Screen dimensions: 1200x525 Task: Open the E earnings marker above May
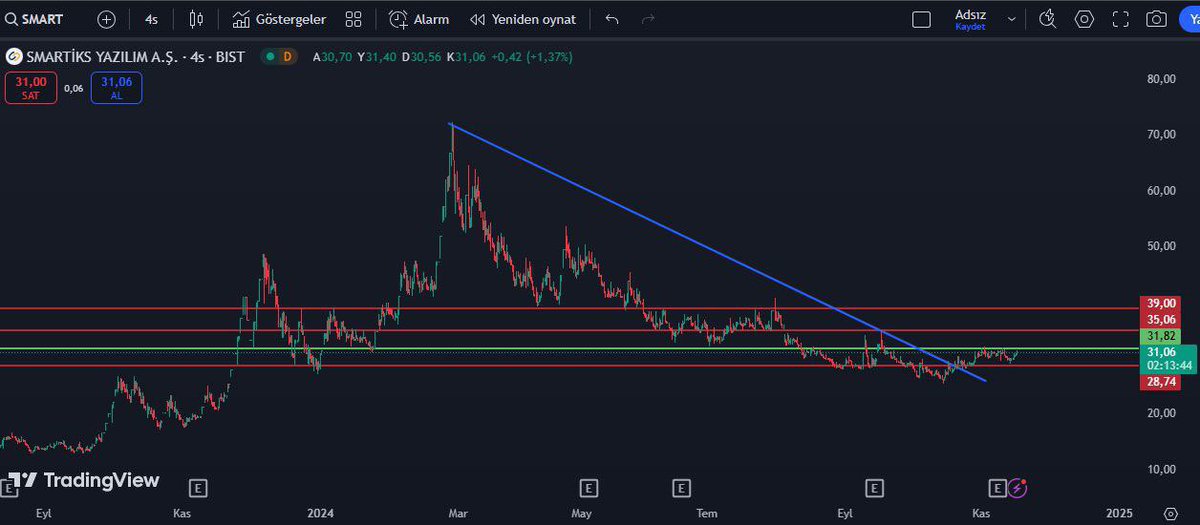coord(589,488)
